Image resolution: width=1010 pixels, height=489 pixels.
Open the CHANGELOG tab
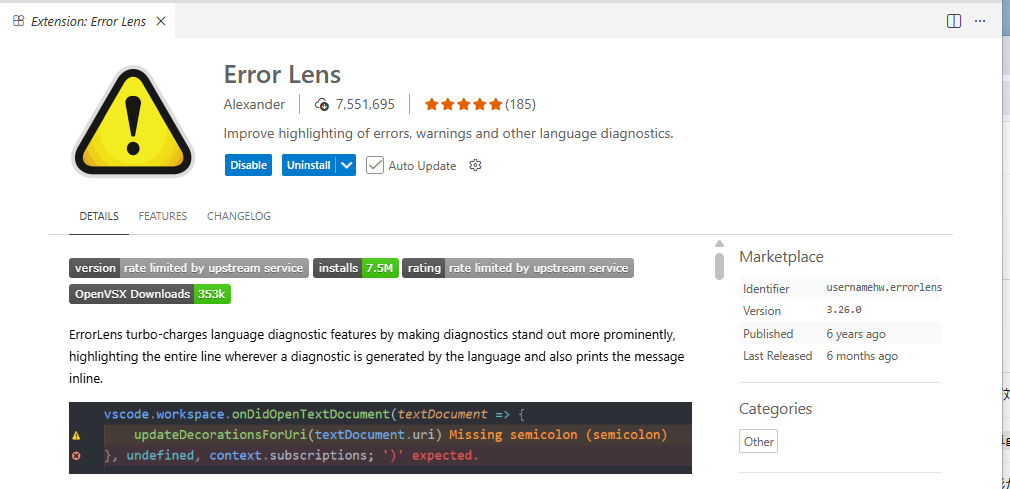(239, 216)
